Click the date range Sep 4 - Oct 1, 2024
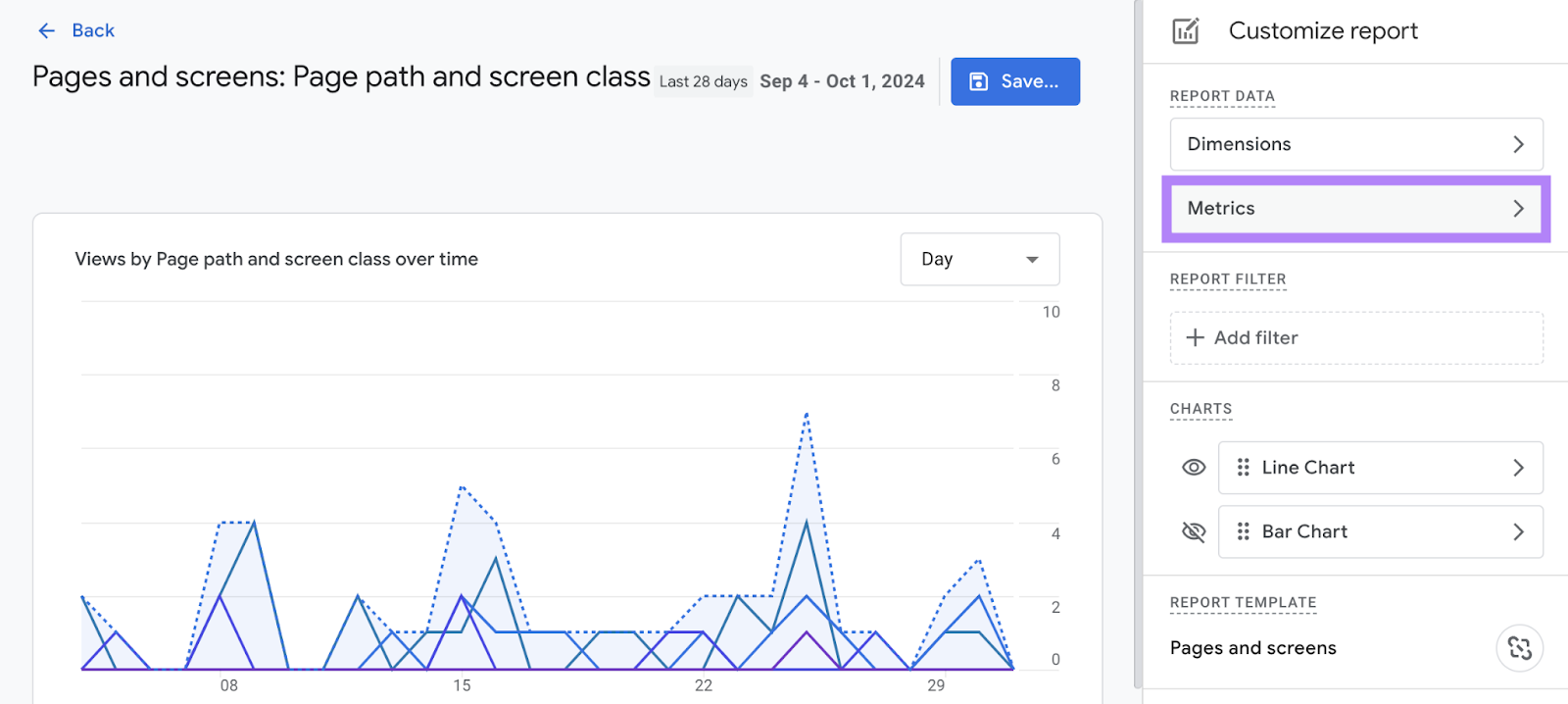This screenshot has height=704, width=1568. (842, 81)
